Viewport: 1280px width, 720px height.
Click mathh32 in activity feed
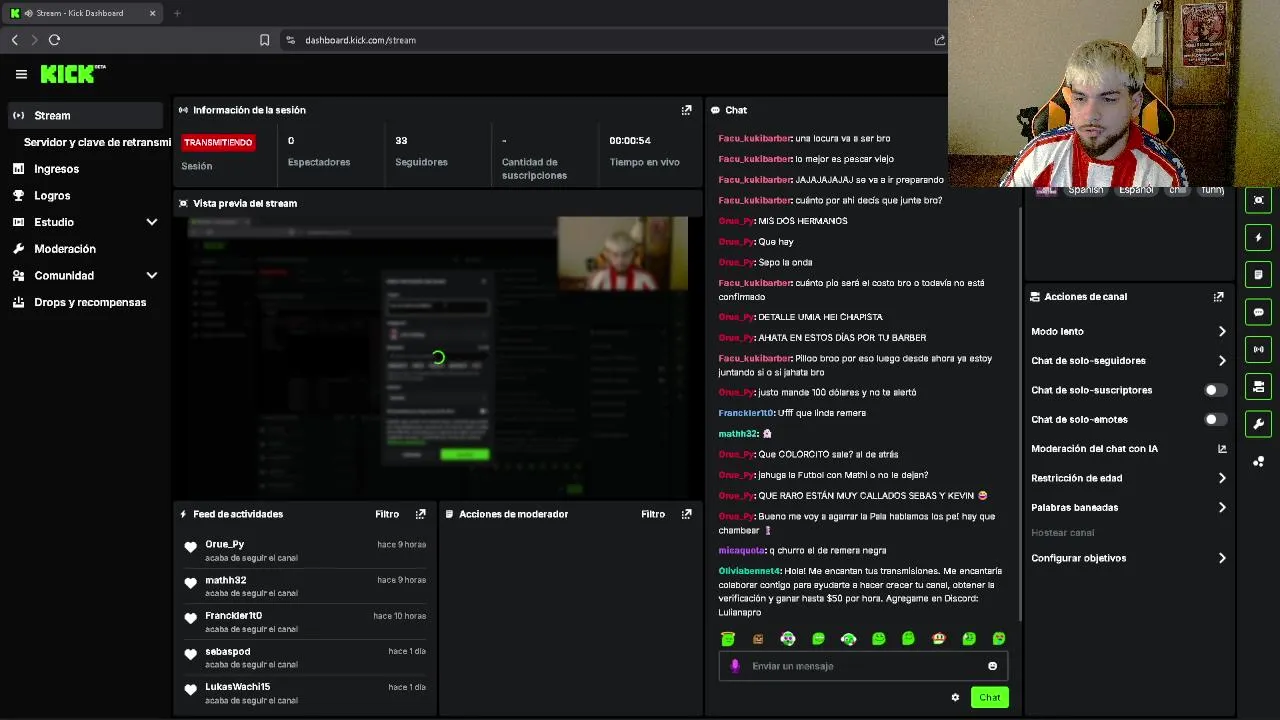point(226,580)
